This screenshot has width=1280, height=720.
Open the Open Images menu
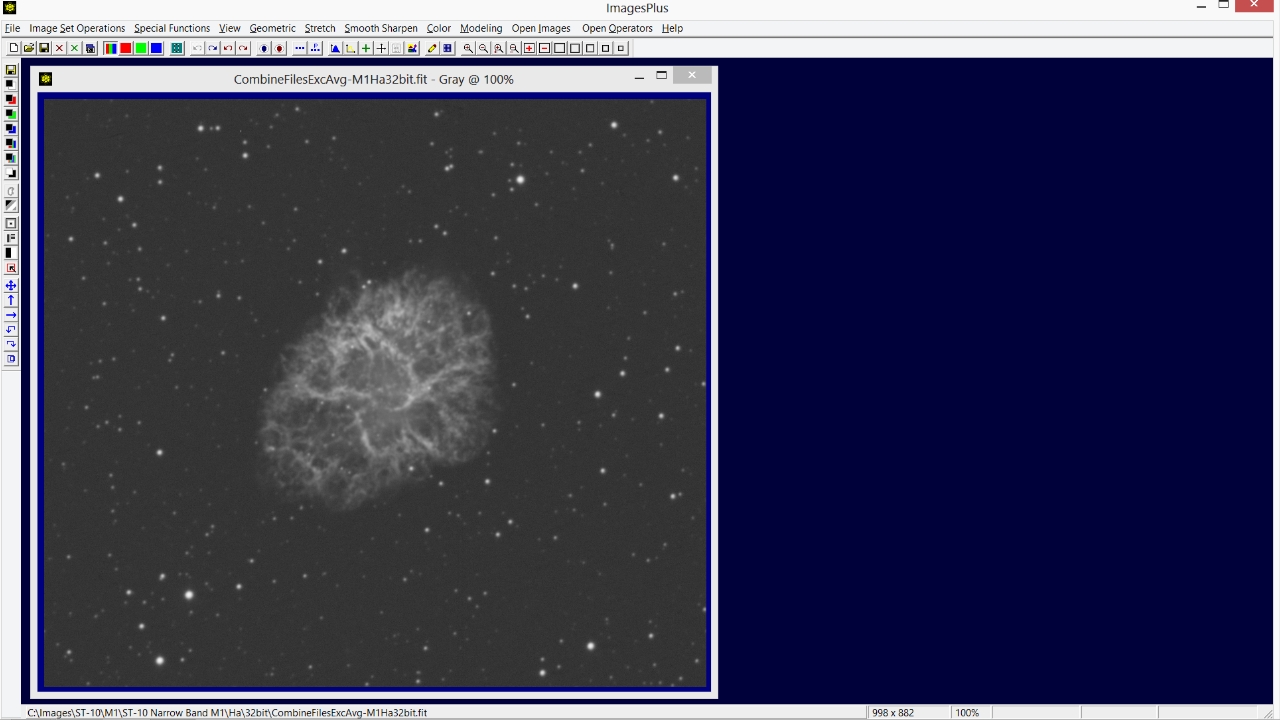coord(541,28)
